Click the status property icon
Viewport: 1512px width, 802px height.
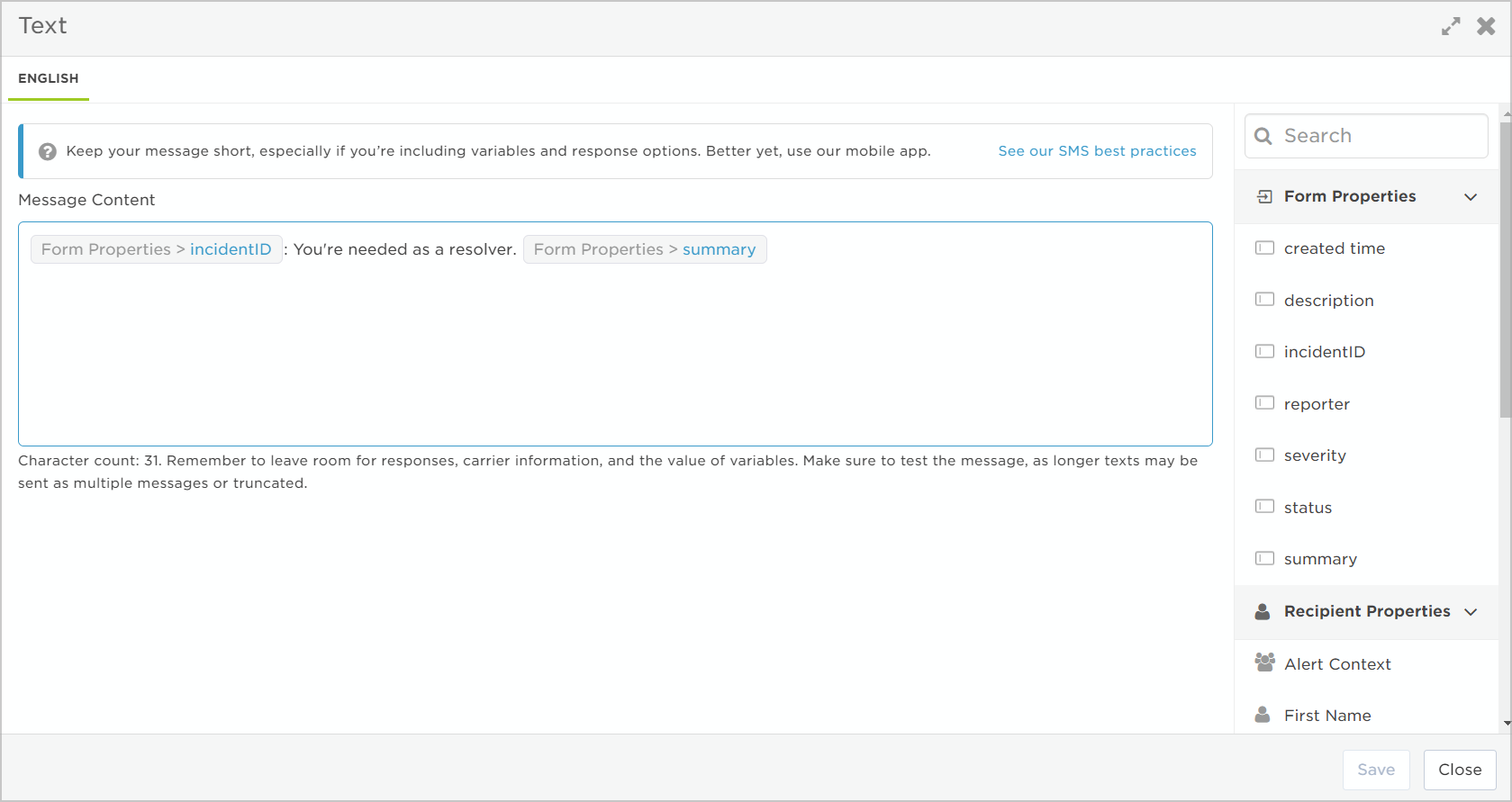pos(1265,506)
